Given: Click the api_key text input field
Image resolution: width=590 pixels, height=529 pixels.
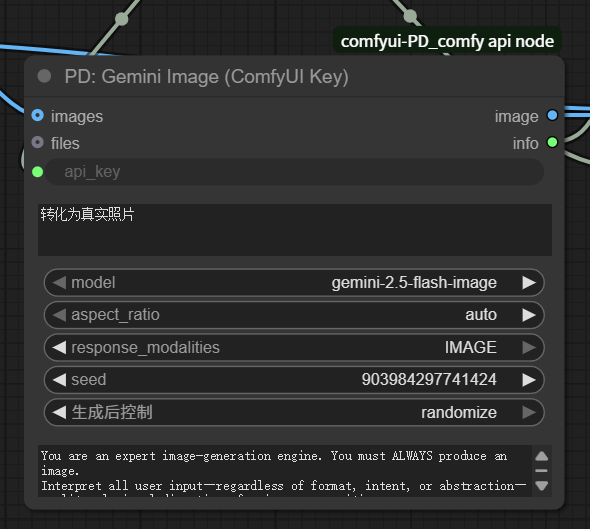Looking at the screenshot, I should click(x=294, y=172).
